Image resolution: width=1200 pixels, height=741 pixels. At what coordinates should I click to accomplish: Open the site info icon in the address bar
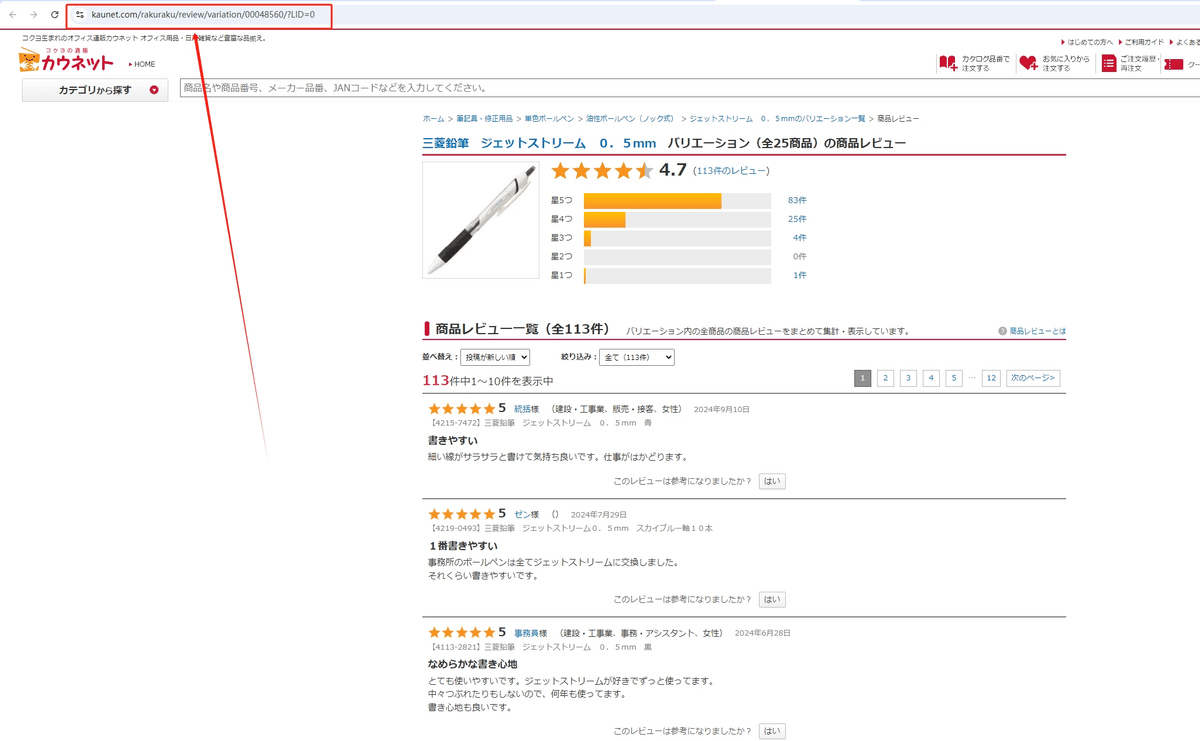point(80,15)
